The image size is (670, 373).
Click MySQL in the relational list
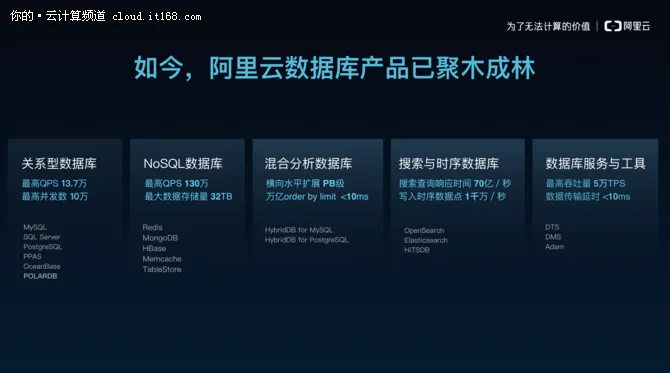(35, 227)
